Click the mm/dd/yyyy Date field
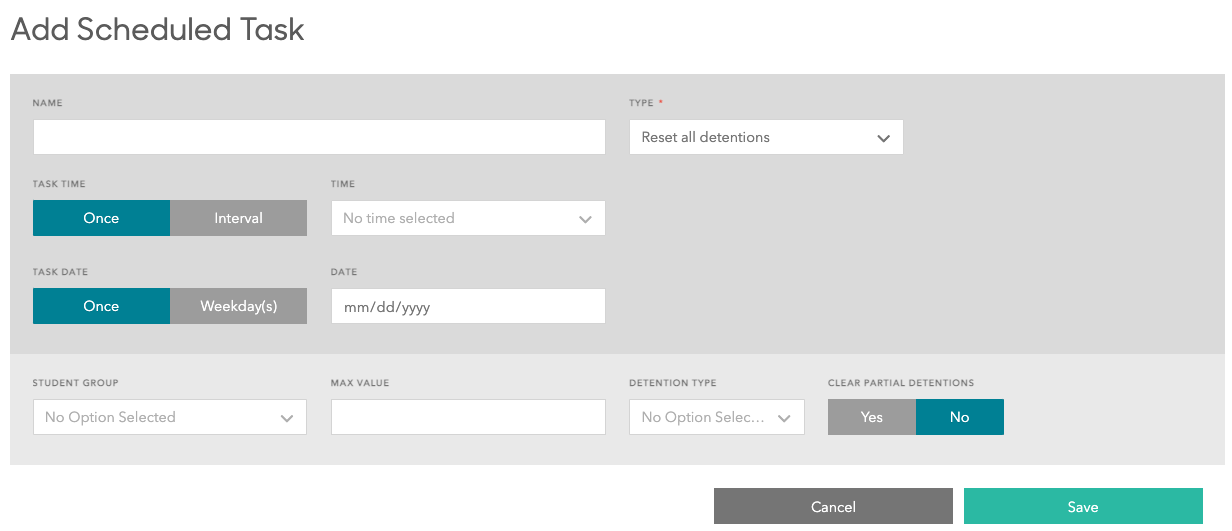 468,307
